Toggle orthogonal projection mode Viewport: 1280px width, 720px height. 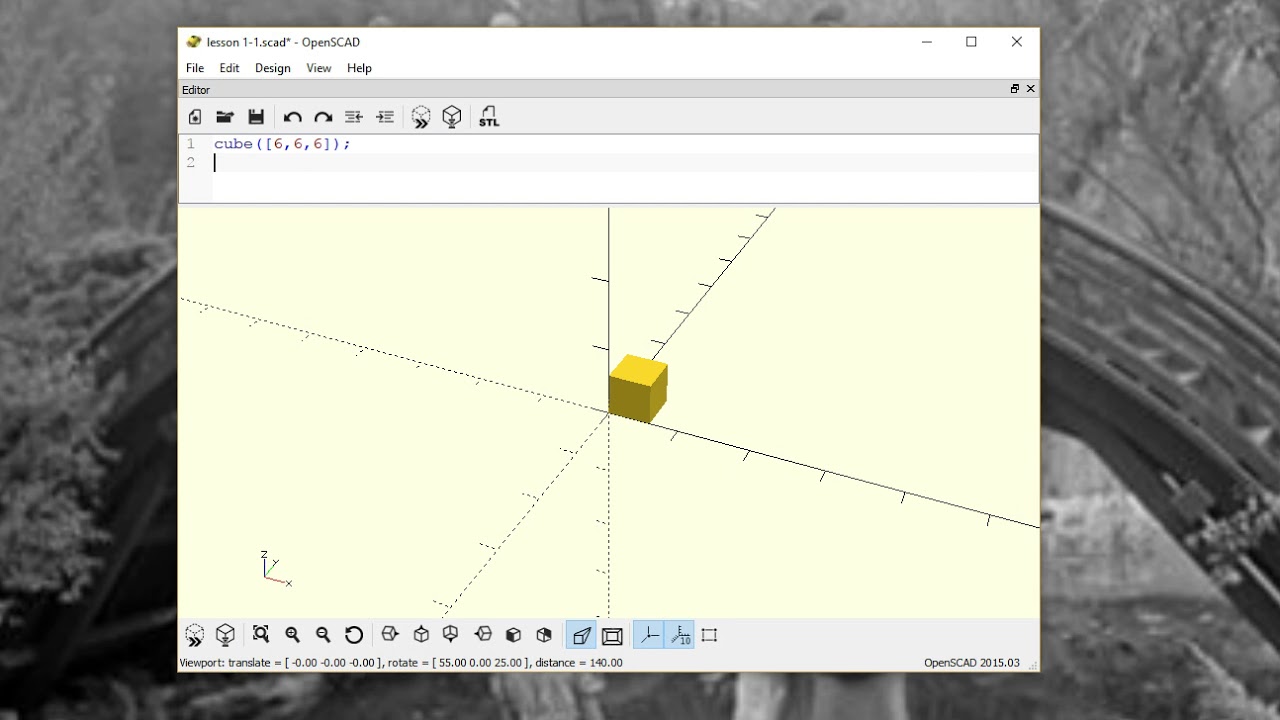click(612, 635)
